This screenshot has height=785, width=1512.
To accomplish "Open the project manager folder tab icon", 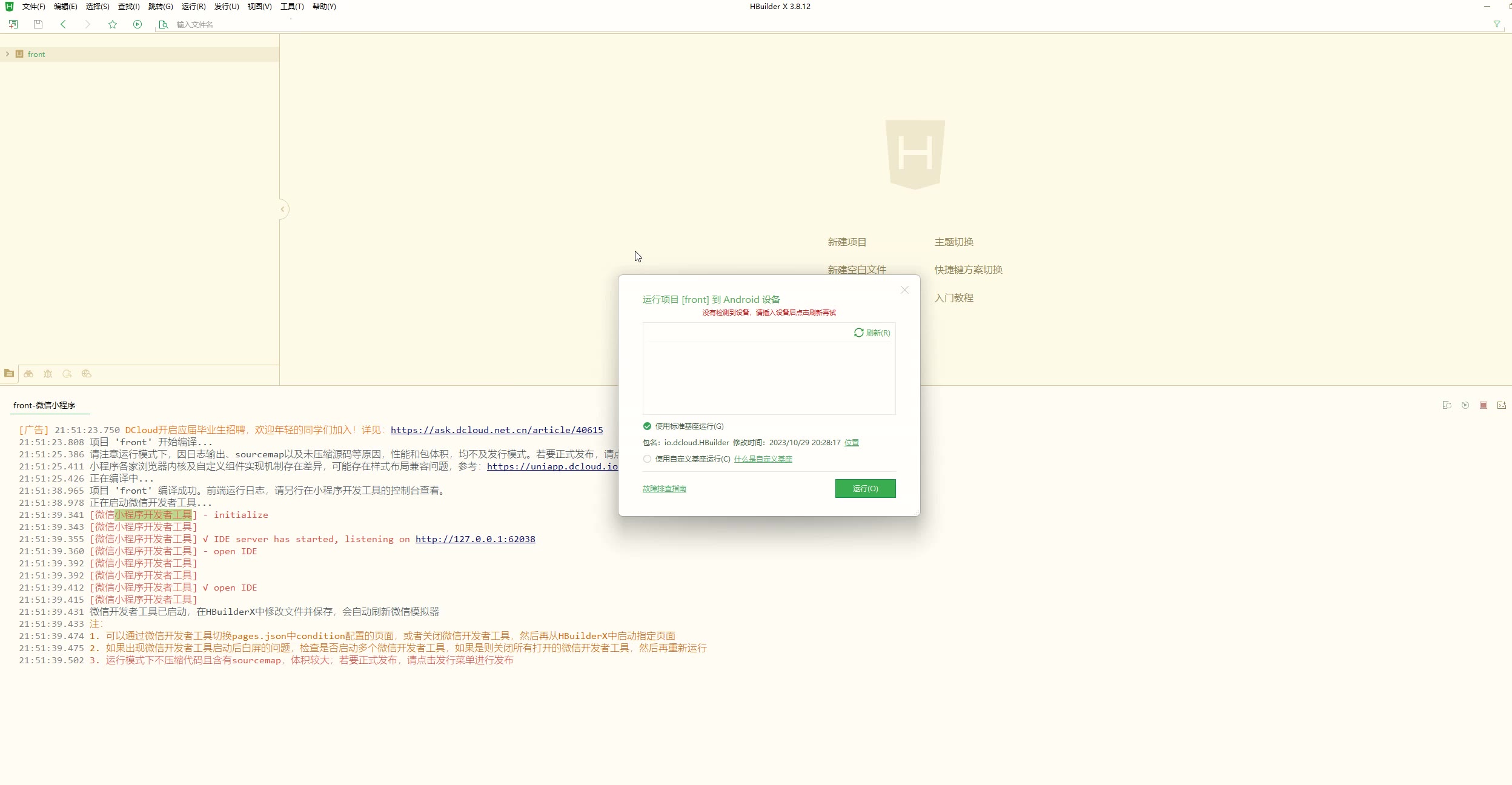I will pyautogui.click(x=9, y=374).
